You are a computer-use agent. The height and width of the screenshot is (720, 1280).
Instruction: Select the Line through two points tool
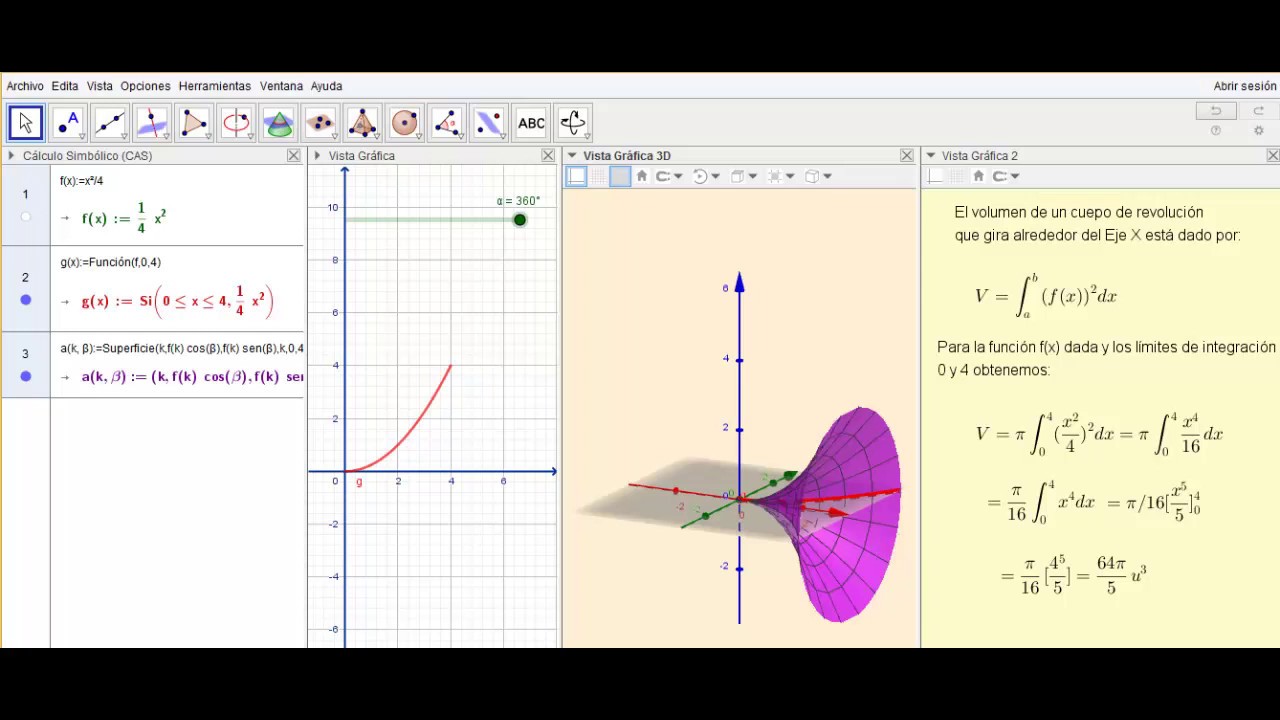click(110, 123)
